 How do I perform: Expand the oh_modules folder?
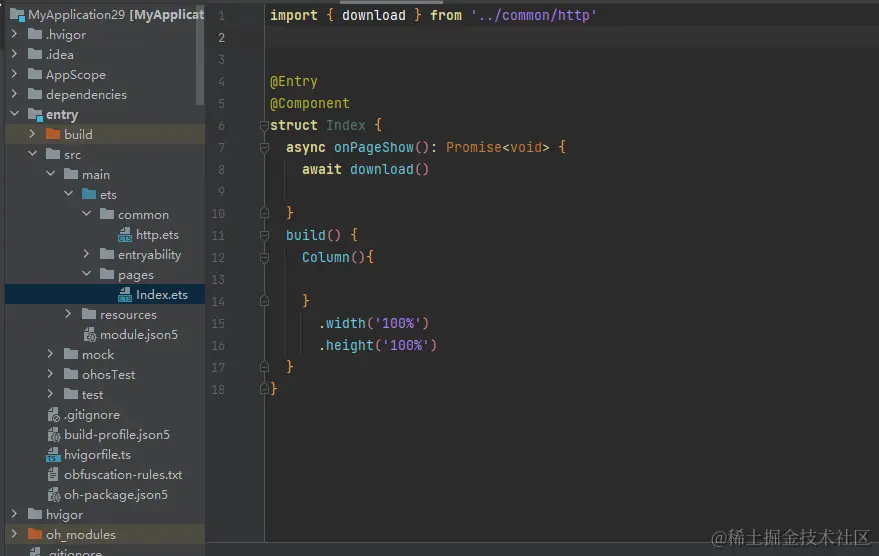click(x=15, y=534)
